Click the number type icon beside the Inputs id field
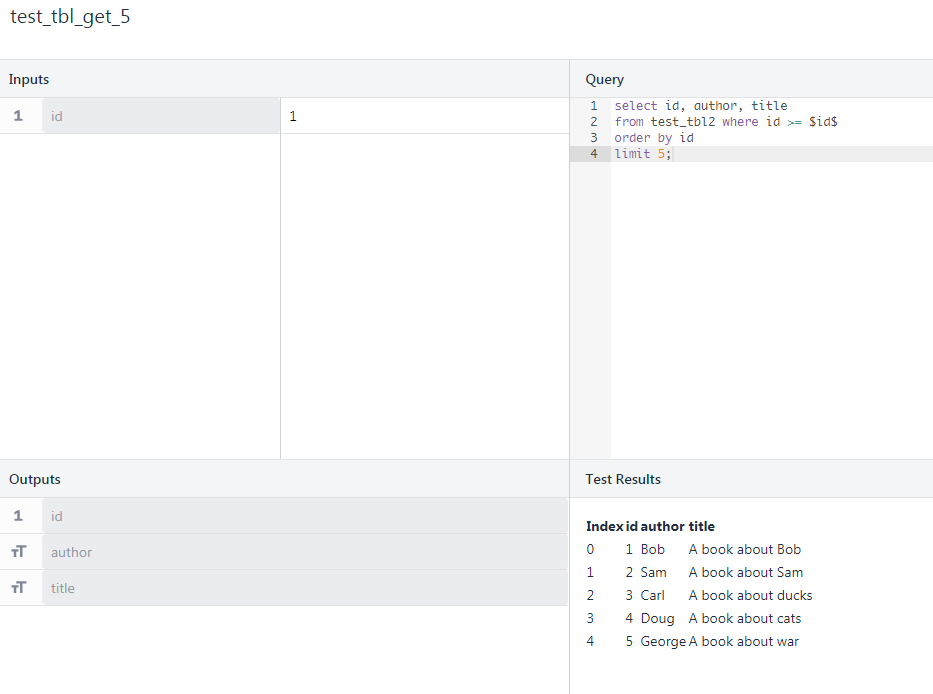933x694 pixels. pos(18,116)
